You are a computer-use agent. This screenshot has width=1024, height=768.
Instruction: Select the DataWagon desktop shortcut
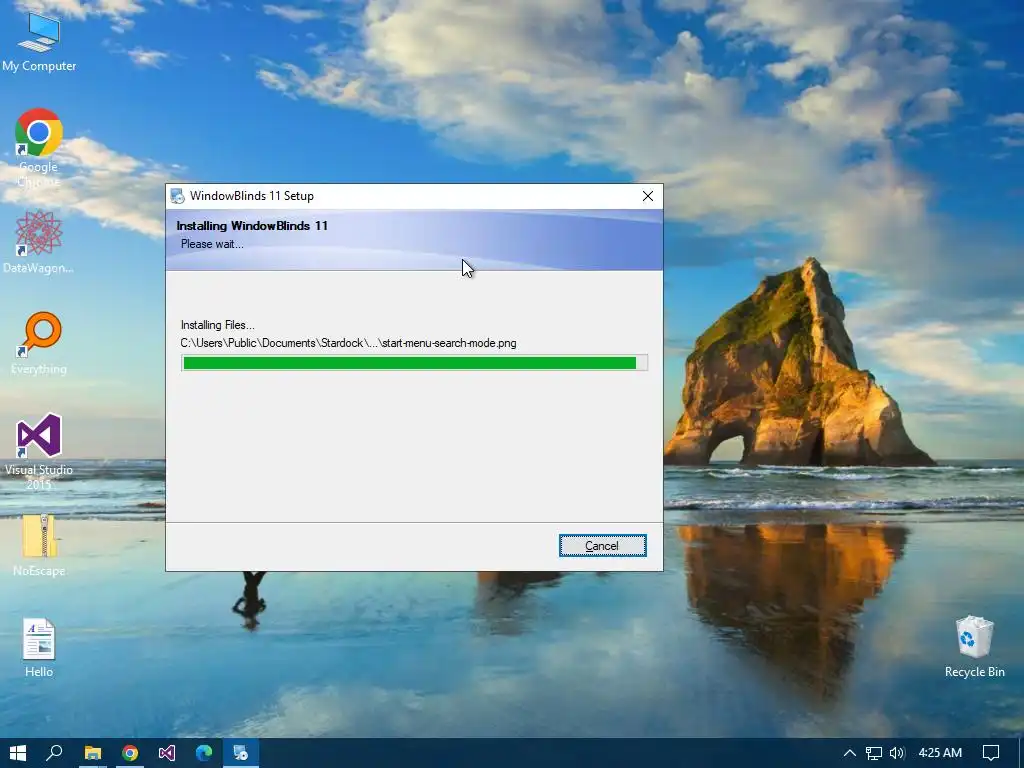pyautogui.click(x=39, y=242)
